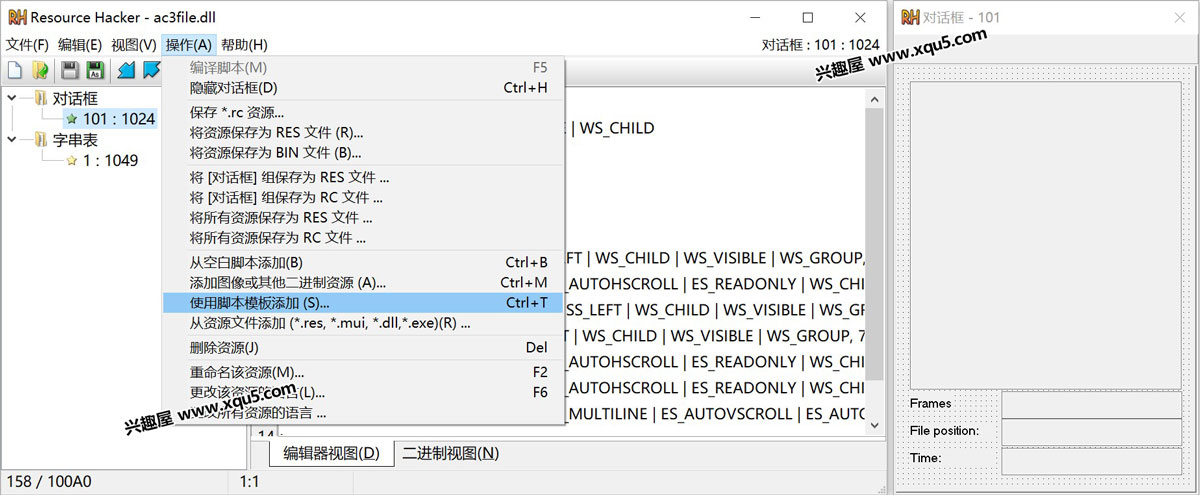
Task: Click the New file toolbar icon
Action: click(x=15, y=70)
